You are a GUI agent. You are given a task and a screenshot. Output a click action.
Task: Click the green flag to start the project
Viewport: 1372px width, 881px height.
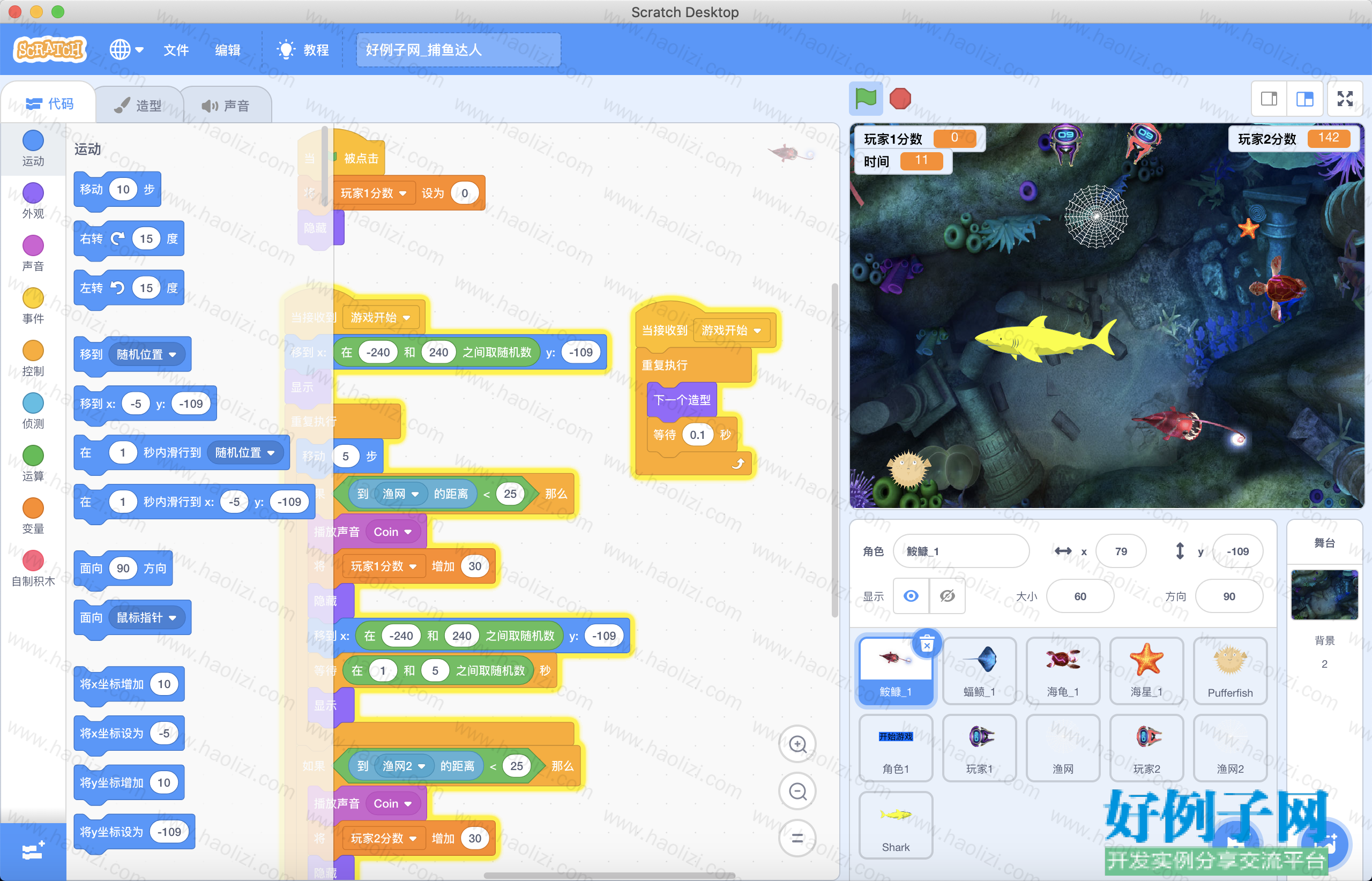point(865,99)
